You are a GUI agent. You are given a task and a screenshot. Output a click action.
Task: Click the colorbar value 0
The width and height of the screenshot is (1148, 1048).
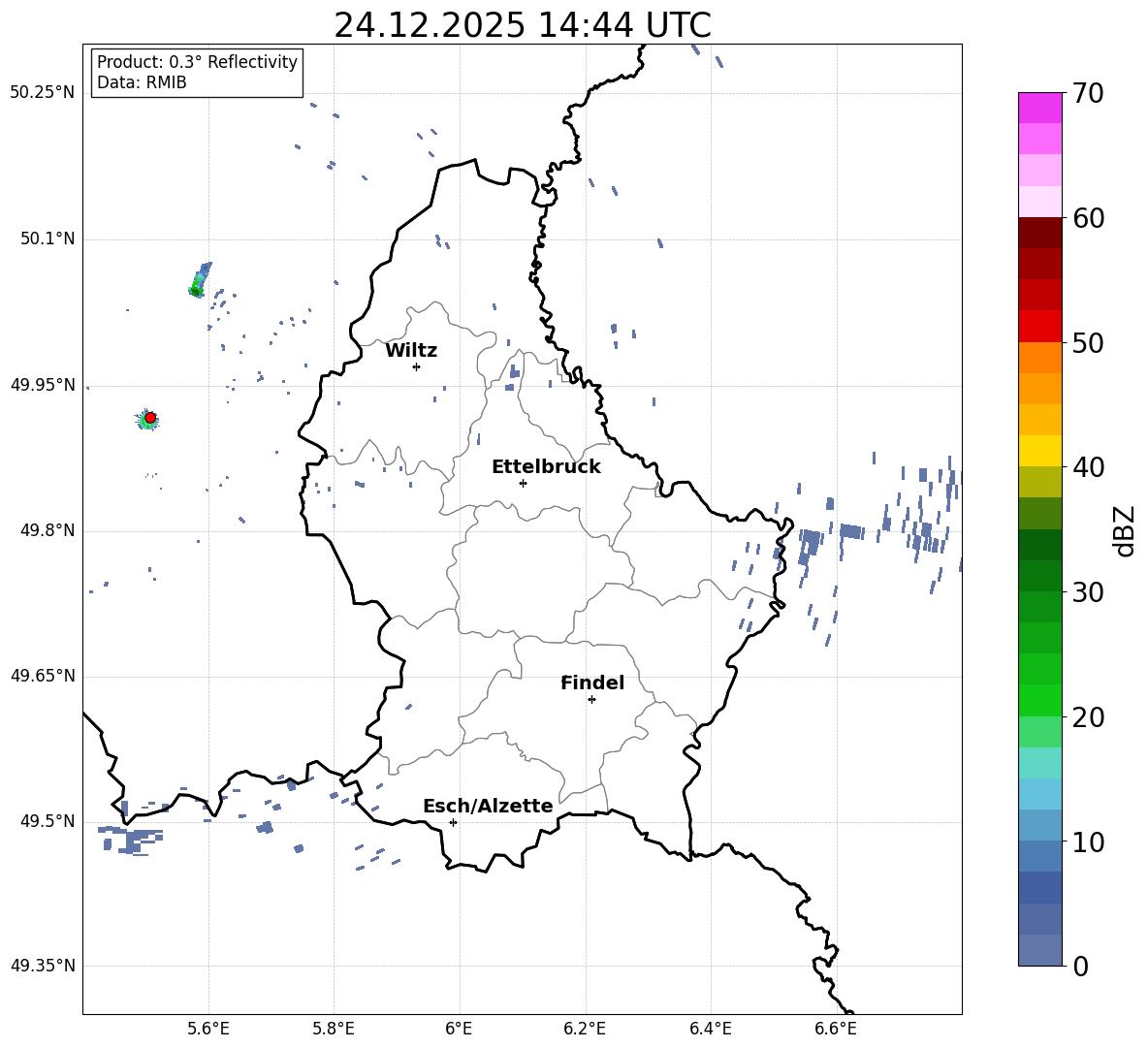pyautogui.click(x=1081, y=966)
